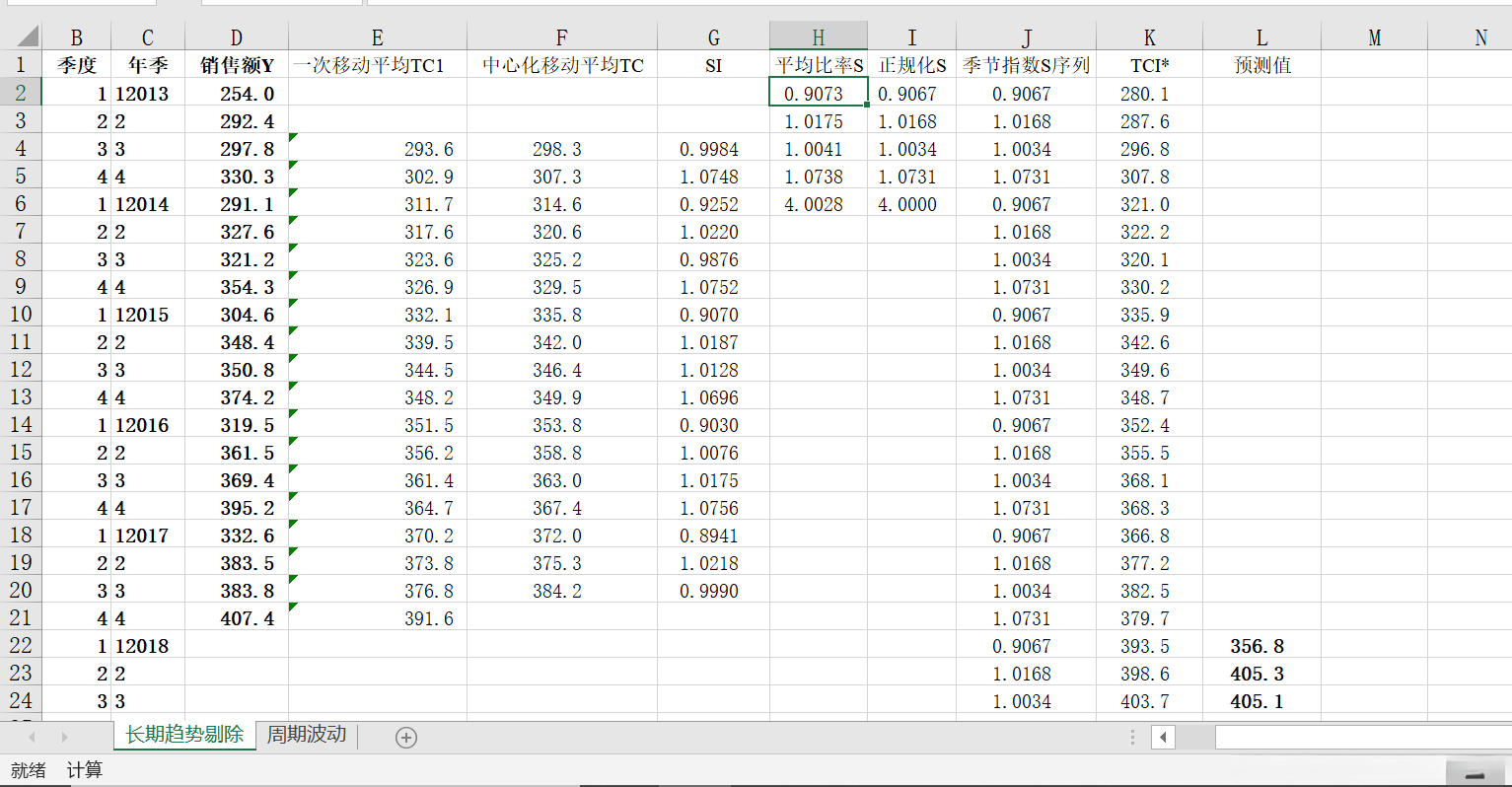The width and height of the screenshot is (1512, 787).
Task: Click the tab bar resize handle dots
Action: (x=1132, y=737)
